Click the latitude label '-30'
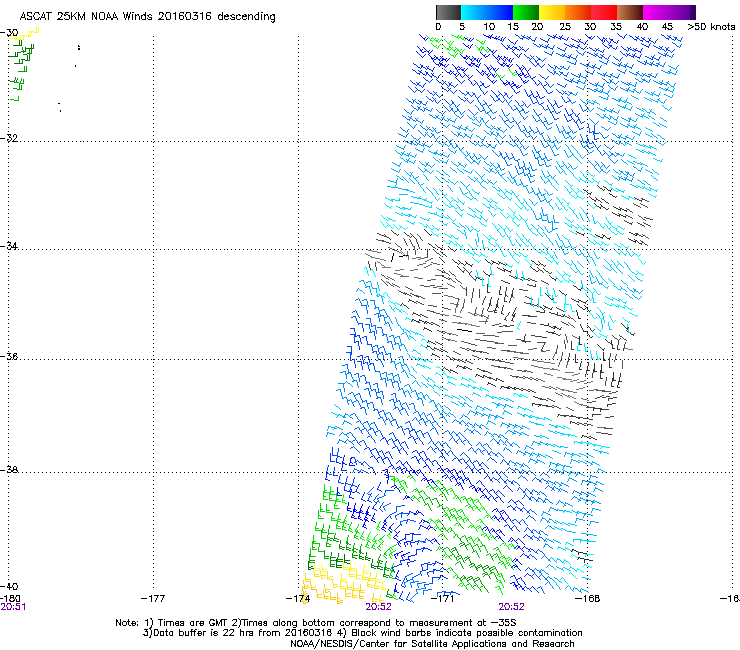The width and height of the screenshot is (740, 650). 9,33
